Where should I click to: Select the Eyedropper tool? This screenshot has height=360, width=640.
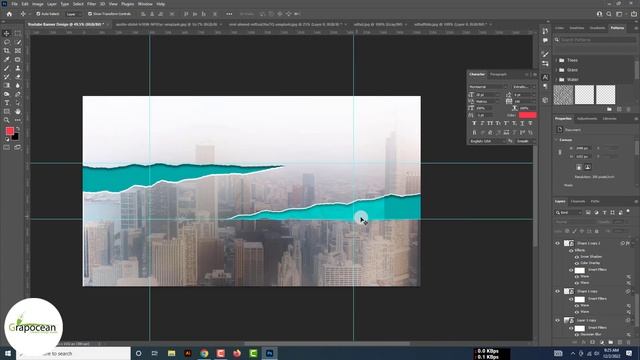tap(7, 60)
